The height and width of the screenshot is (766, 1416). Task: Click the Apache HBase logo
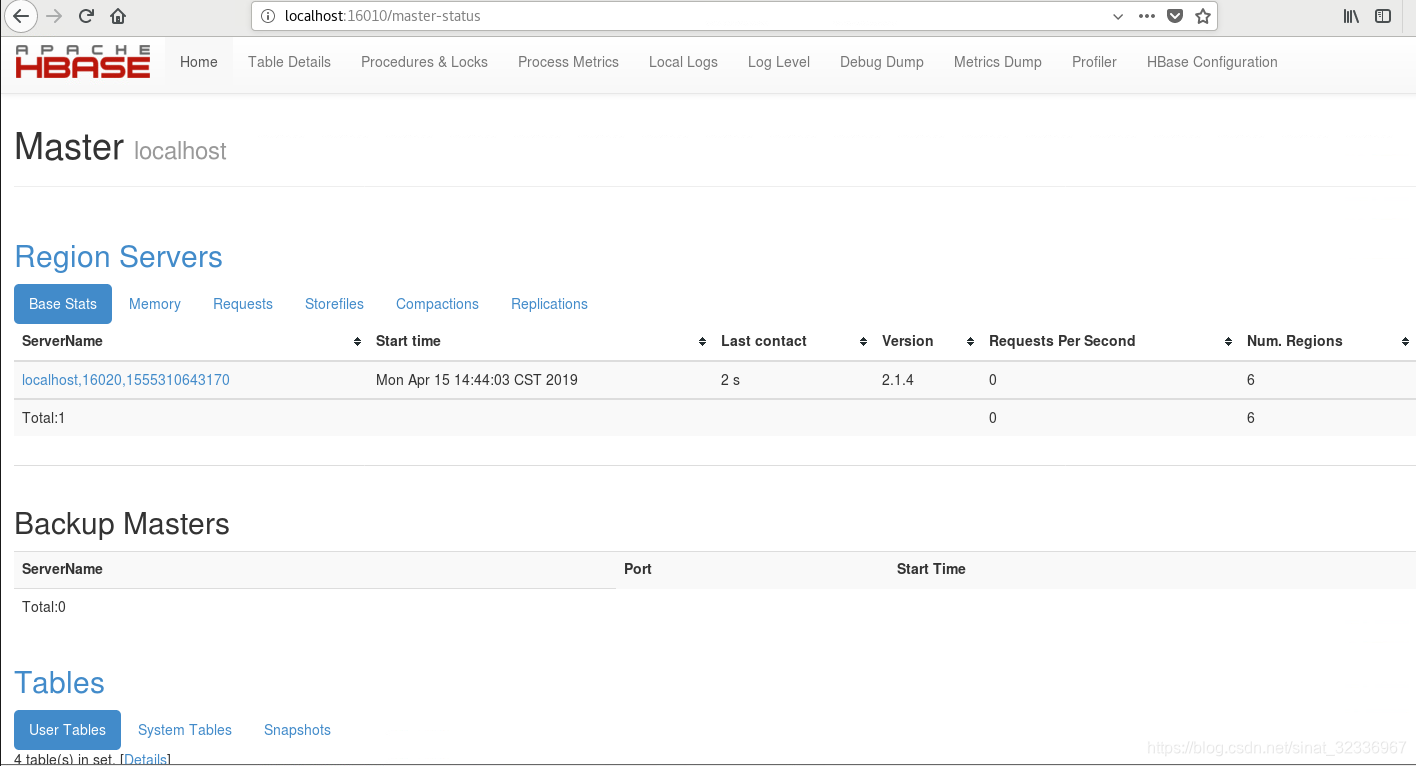coord(83,62)
